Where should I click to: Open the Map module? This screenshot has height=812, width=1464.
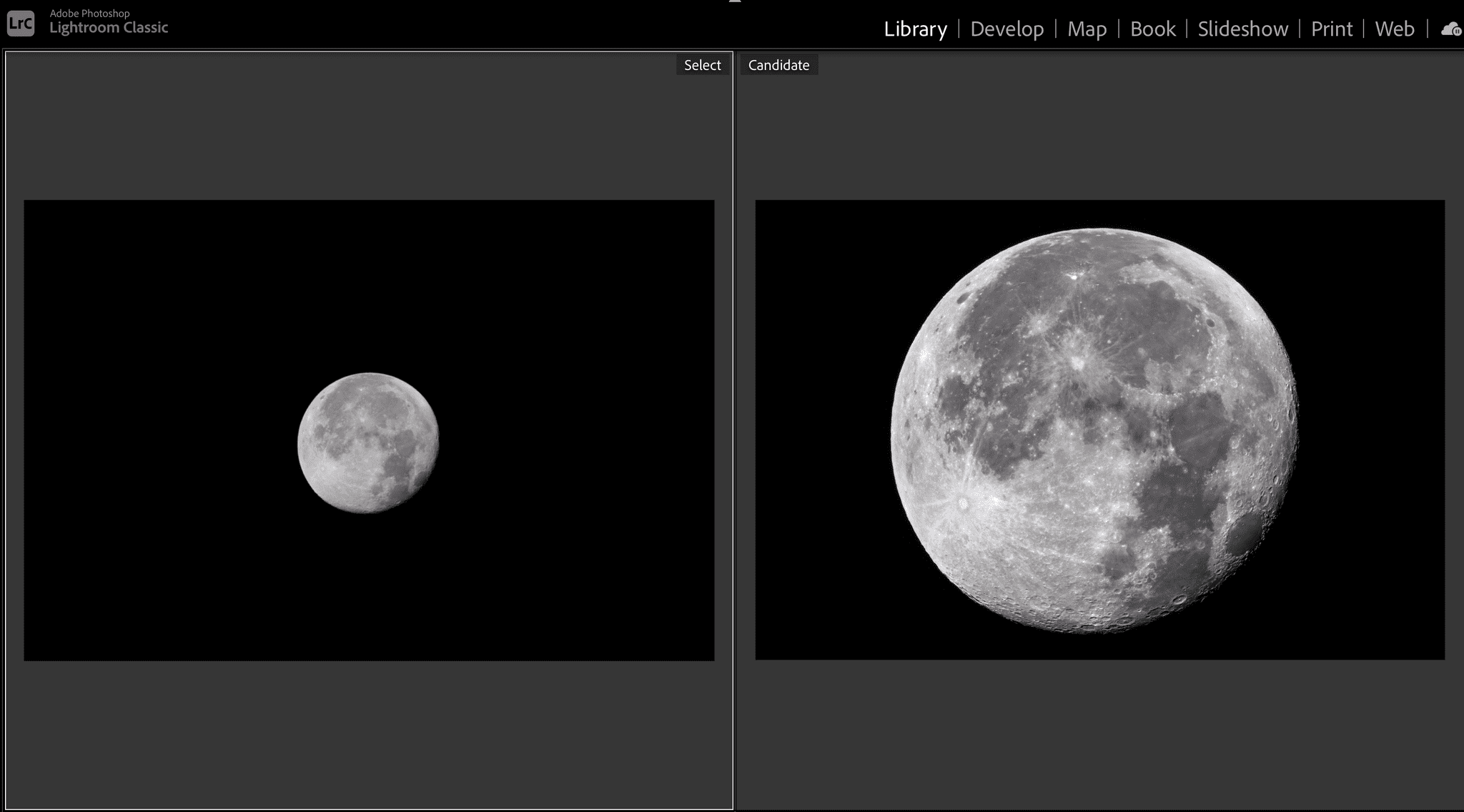point(1087,27)
